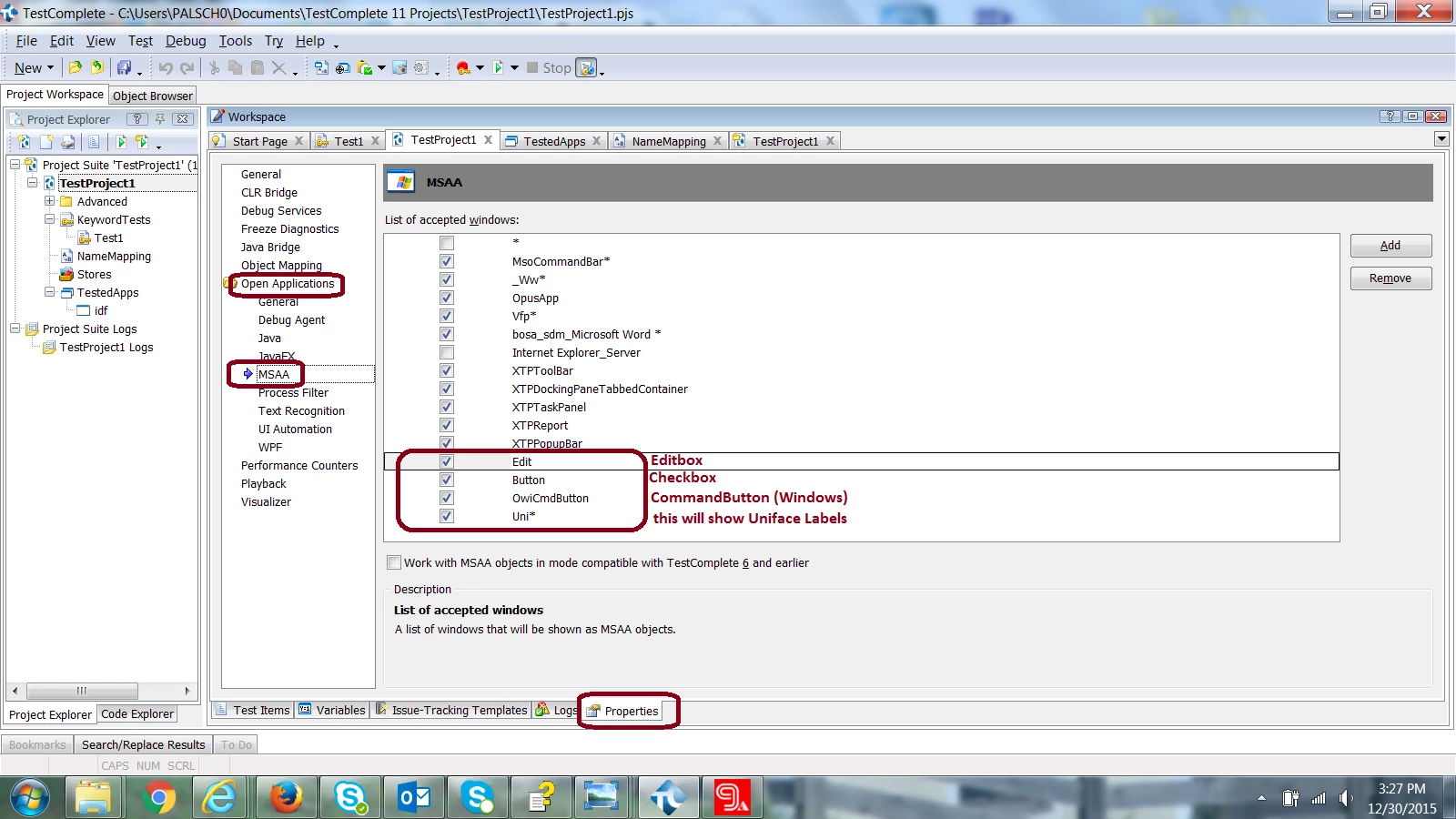Screen dimensions: 1456x819
Task: Click the Cut scissors toolbar icon
Action: pos(214,67)
